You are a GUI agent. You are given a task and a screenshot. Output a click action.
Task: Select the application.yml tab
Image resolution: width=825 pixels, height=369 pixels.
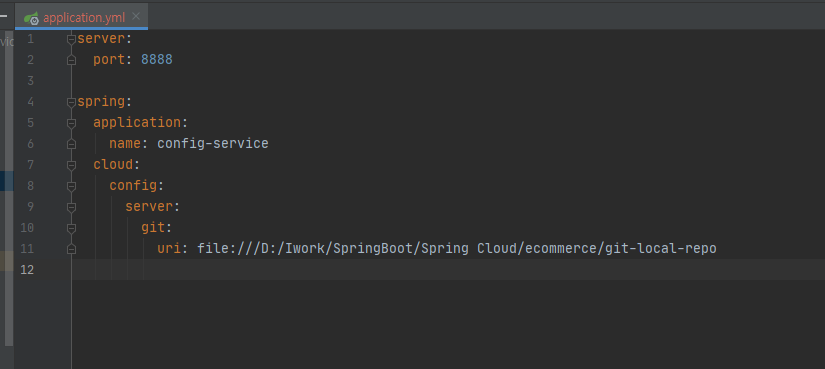[x=82, y=17]
